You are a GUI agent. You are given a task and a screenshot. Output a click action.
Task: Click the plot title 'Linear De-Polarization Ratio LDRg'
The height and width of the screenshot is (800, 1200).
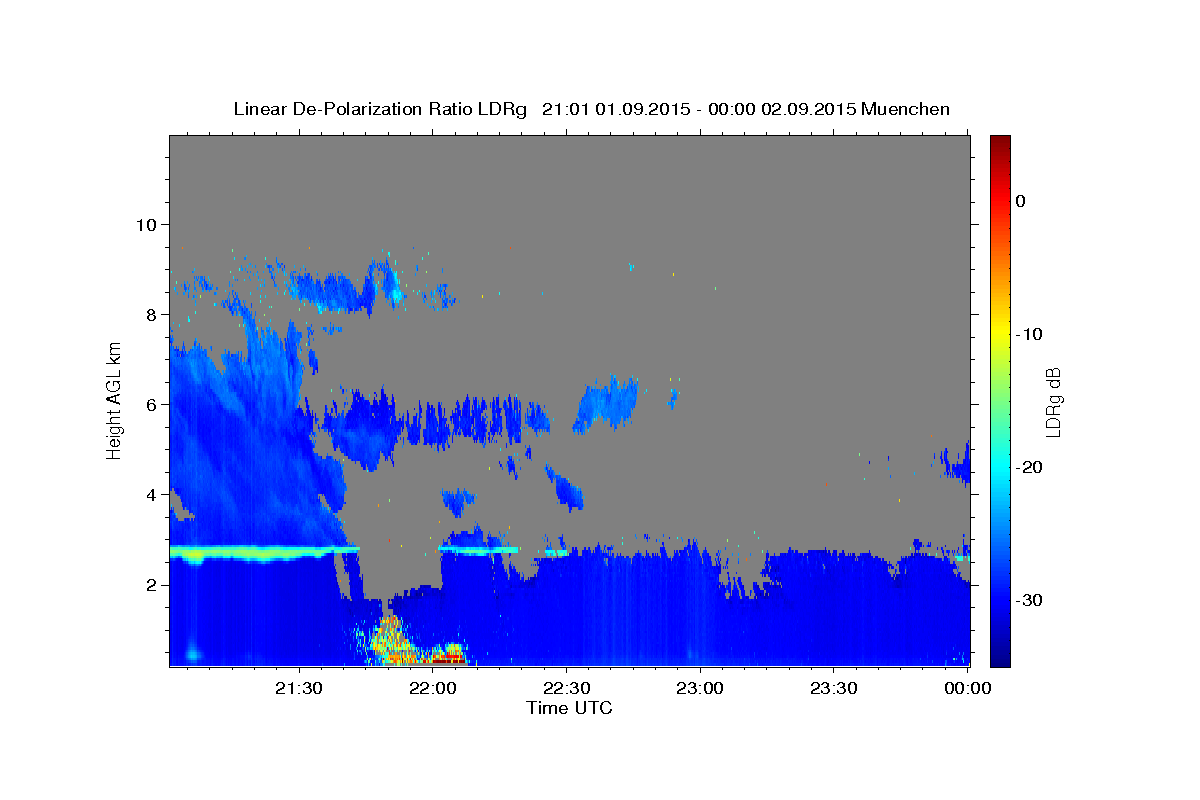point(379,109)
